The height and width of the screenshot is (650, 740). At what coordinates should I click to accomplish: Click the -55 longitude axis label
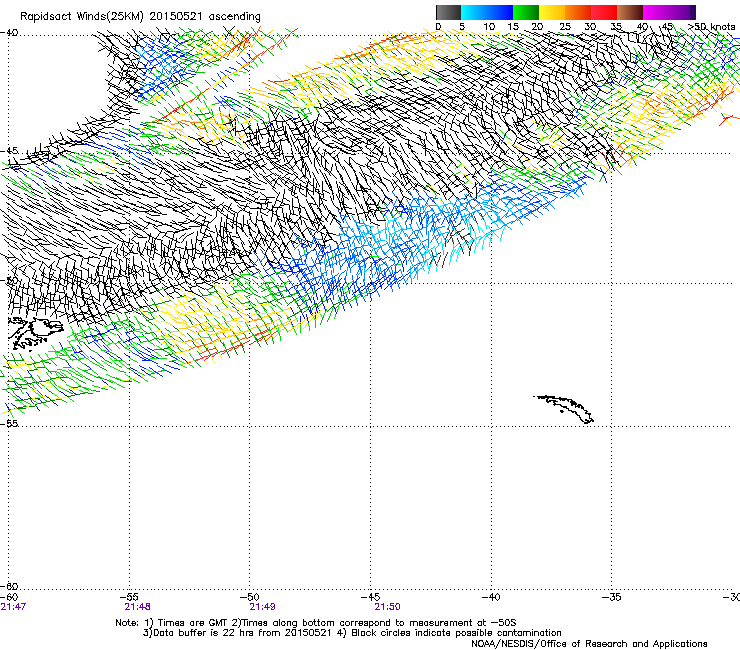pos(129,597)
